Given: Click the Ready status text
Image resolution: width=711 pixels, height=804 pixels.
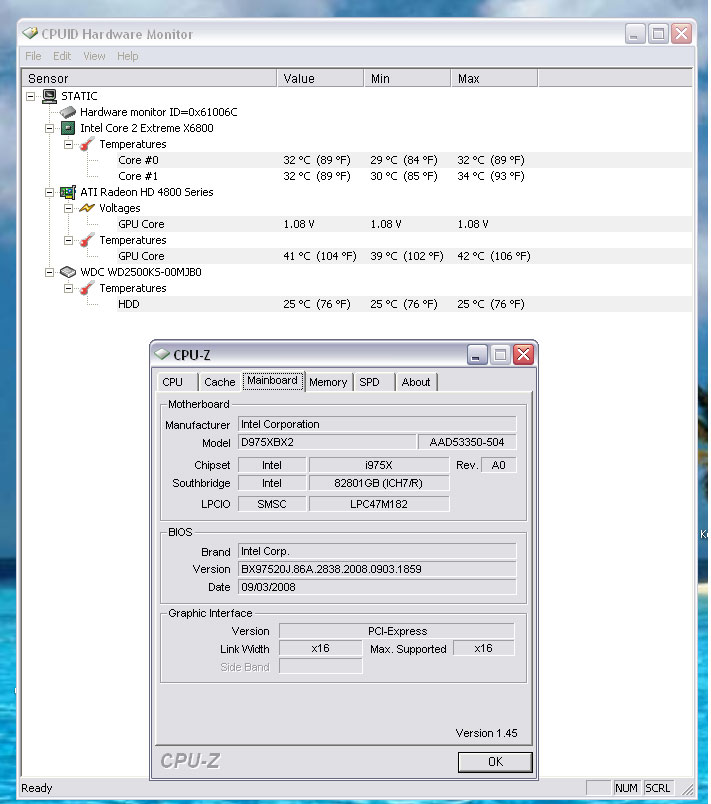Looking at the screenshot, I should click(36, 788).
